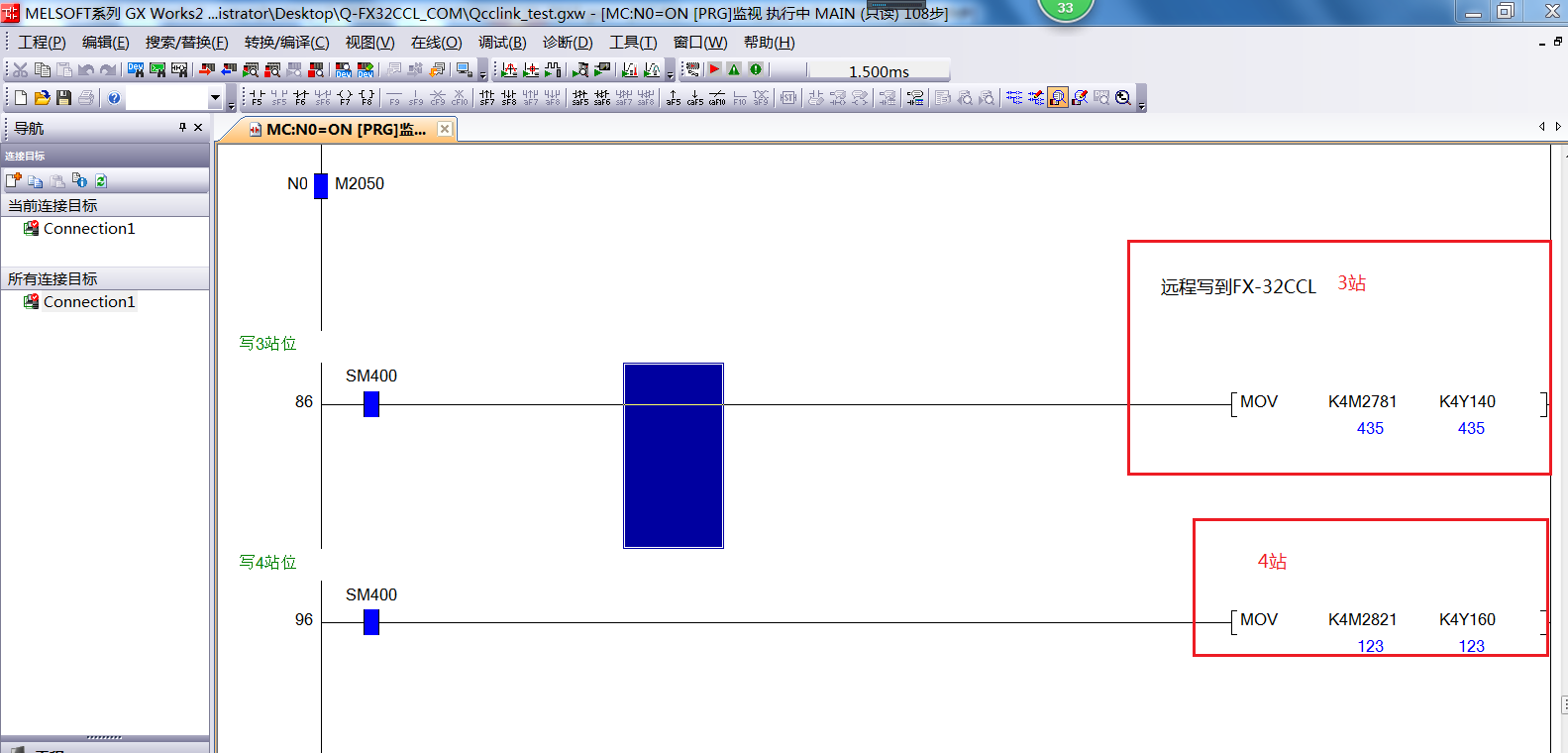Viewport: 1568px width, 753px height.
Task: Click the red run/start simulation icon
Action: point(714,69)
